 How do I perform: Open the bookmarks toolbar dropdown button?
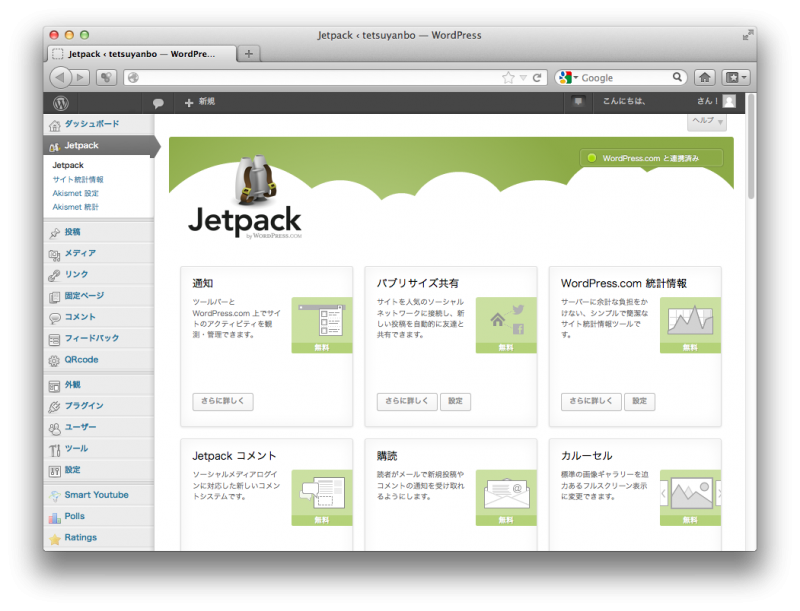pos(735,78)
